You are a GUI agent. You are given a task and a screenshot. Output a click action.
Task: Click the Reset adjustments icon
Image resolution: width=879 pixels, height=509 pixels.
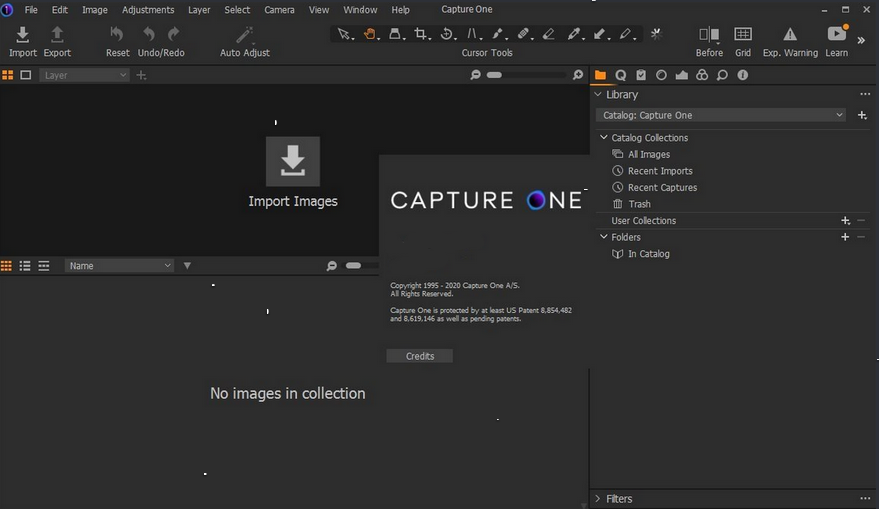coord(117,34)
